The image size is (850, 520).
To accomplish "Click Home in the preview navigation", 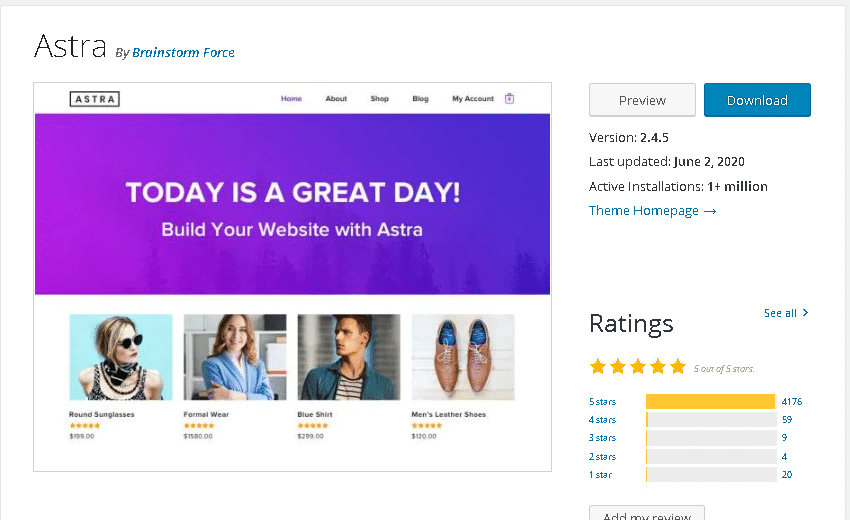I will pyautogui.click(x=291, y=99).
